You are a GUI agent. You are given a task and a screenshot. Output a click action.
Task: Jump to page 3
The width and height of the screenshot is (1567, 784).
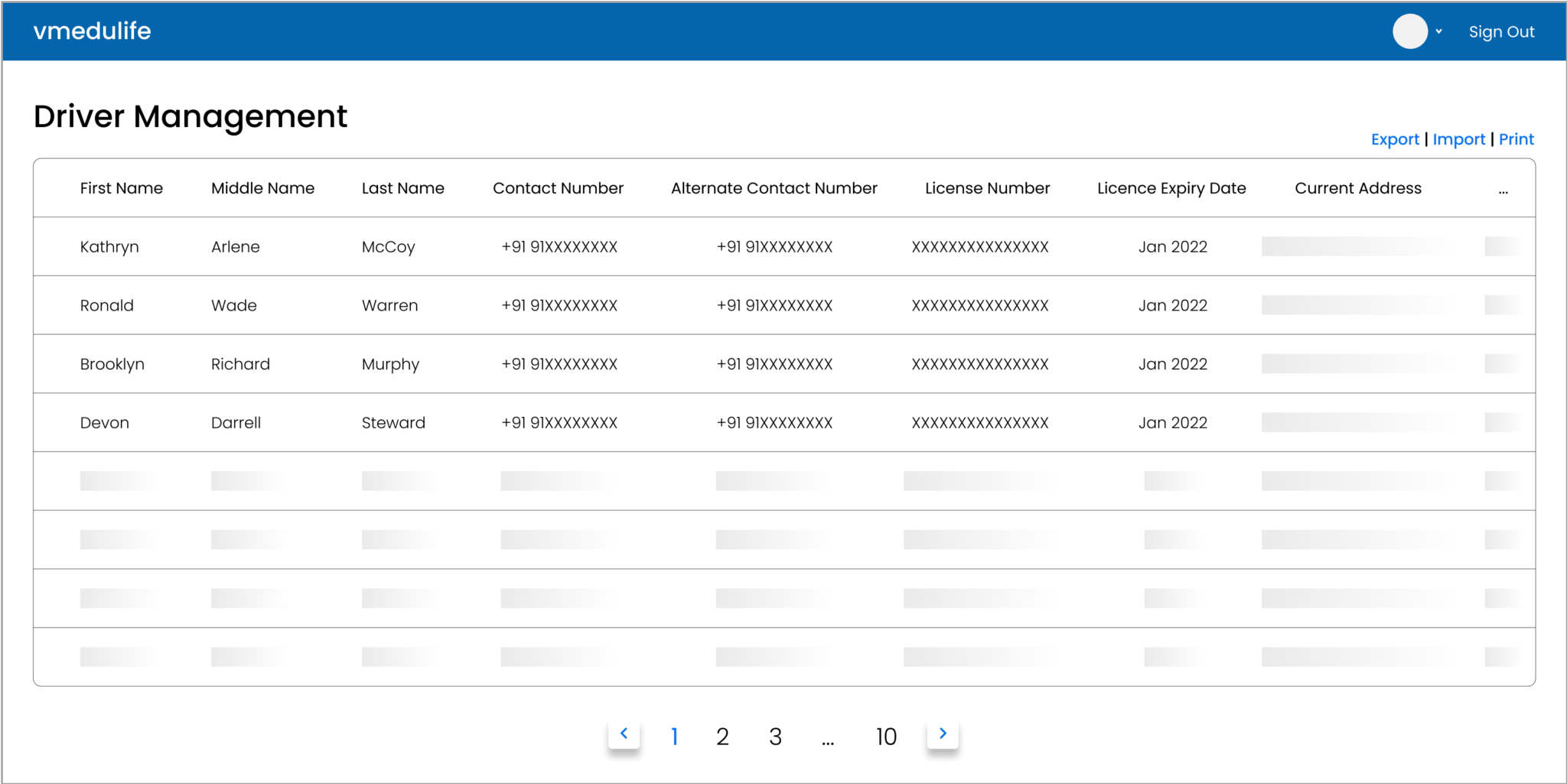coord(775,737)
